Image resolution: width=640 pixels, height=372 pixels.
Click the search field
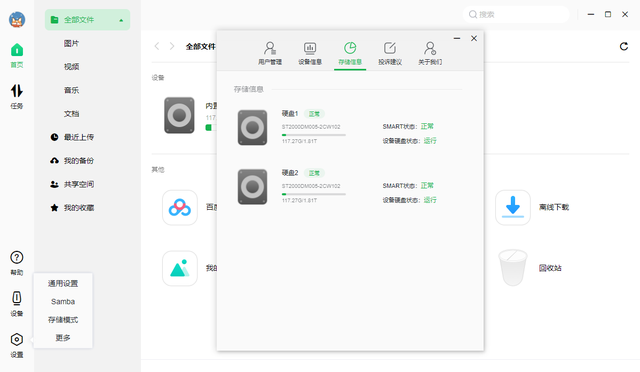click(x=516, y=15)
